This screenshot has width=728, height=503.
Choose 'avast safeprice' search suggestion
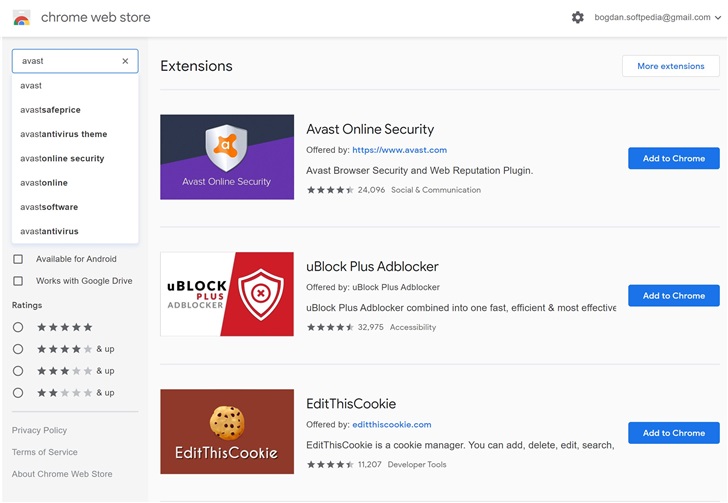point(50,110)
